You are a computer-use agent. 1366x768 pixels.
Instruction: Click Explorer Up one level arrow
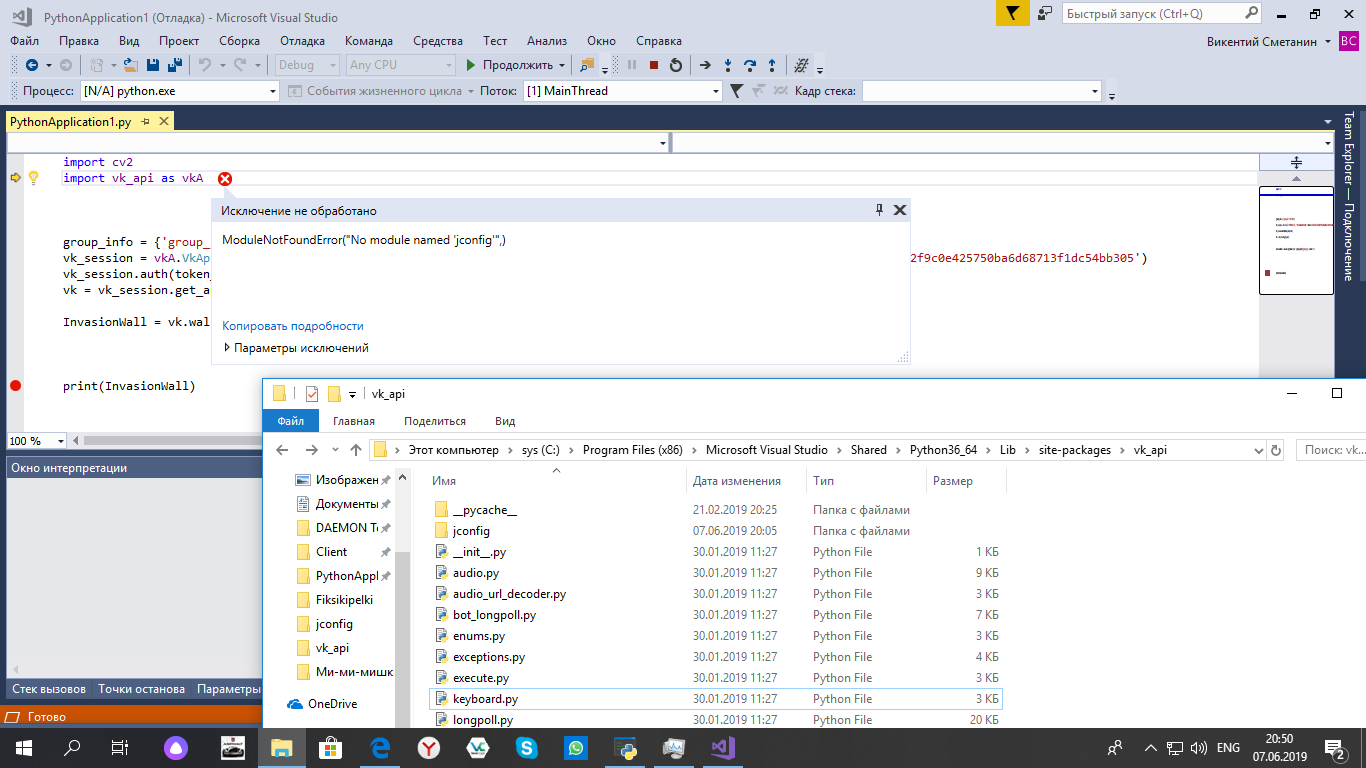pyautogui.click(x=356, y=450)
